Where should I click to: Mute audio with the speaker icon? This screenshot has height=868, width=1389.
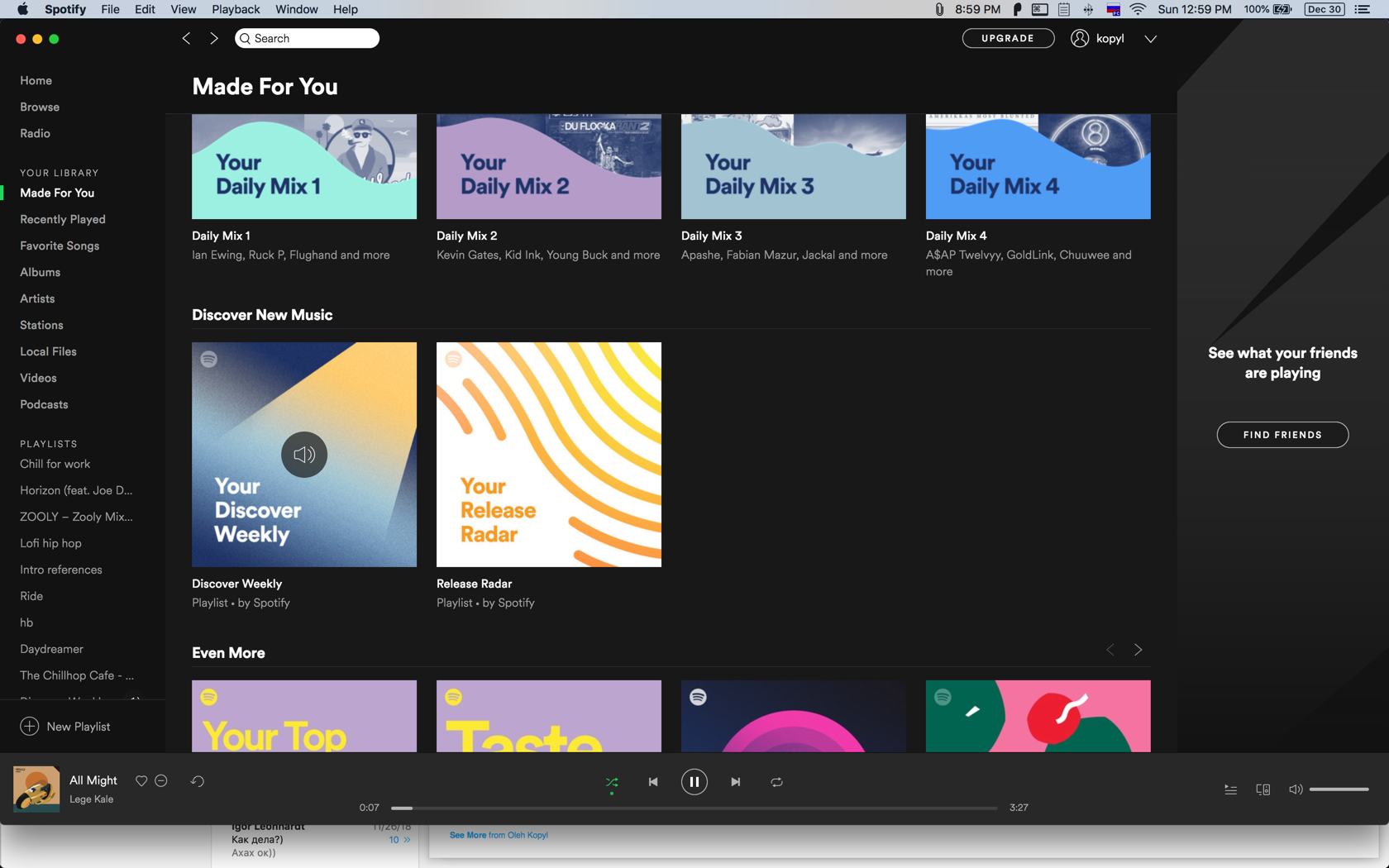point(1296,789)
